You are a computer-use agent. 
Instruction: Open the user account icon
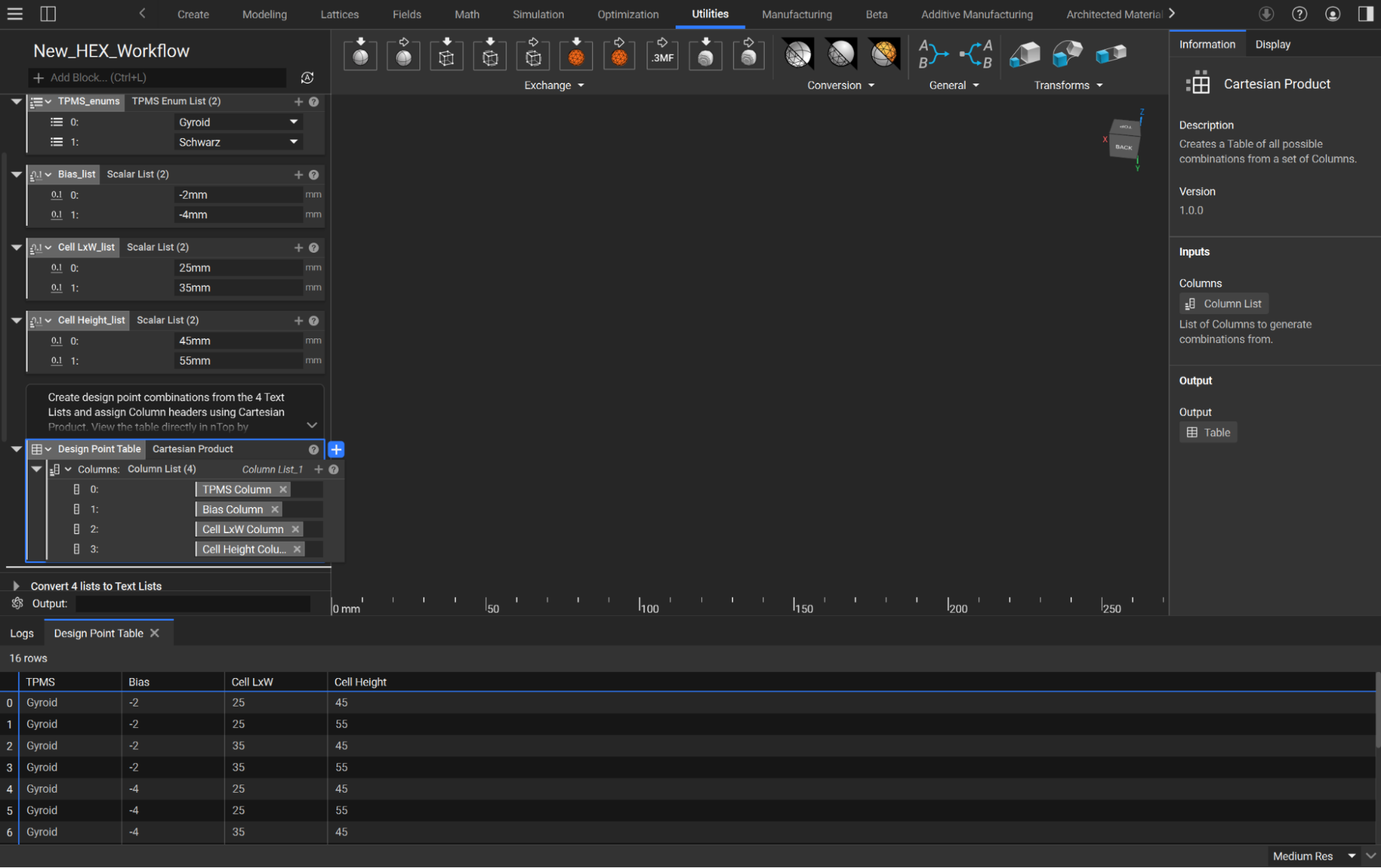point(1332,14)
